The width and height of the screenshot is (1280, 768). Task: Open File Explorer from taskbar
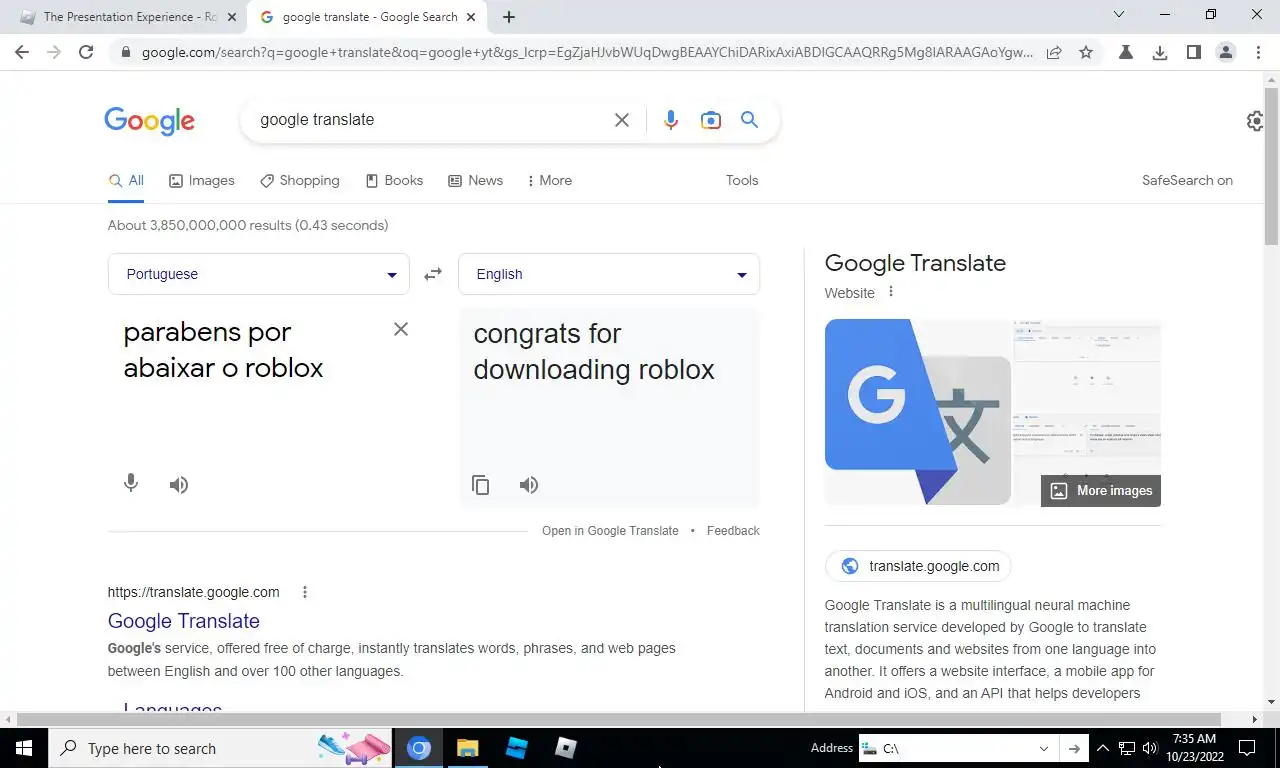468,748
